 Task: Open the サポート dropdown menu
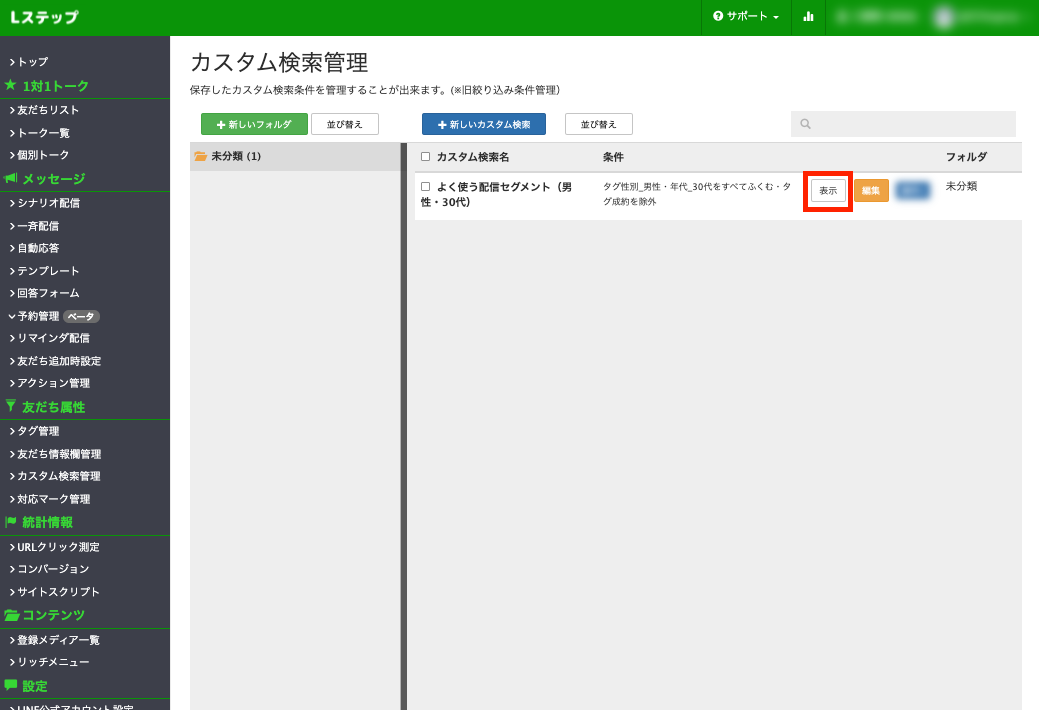(x=745, y=17)
